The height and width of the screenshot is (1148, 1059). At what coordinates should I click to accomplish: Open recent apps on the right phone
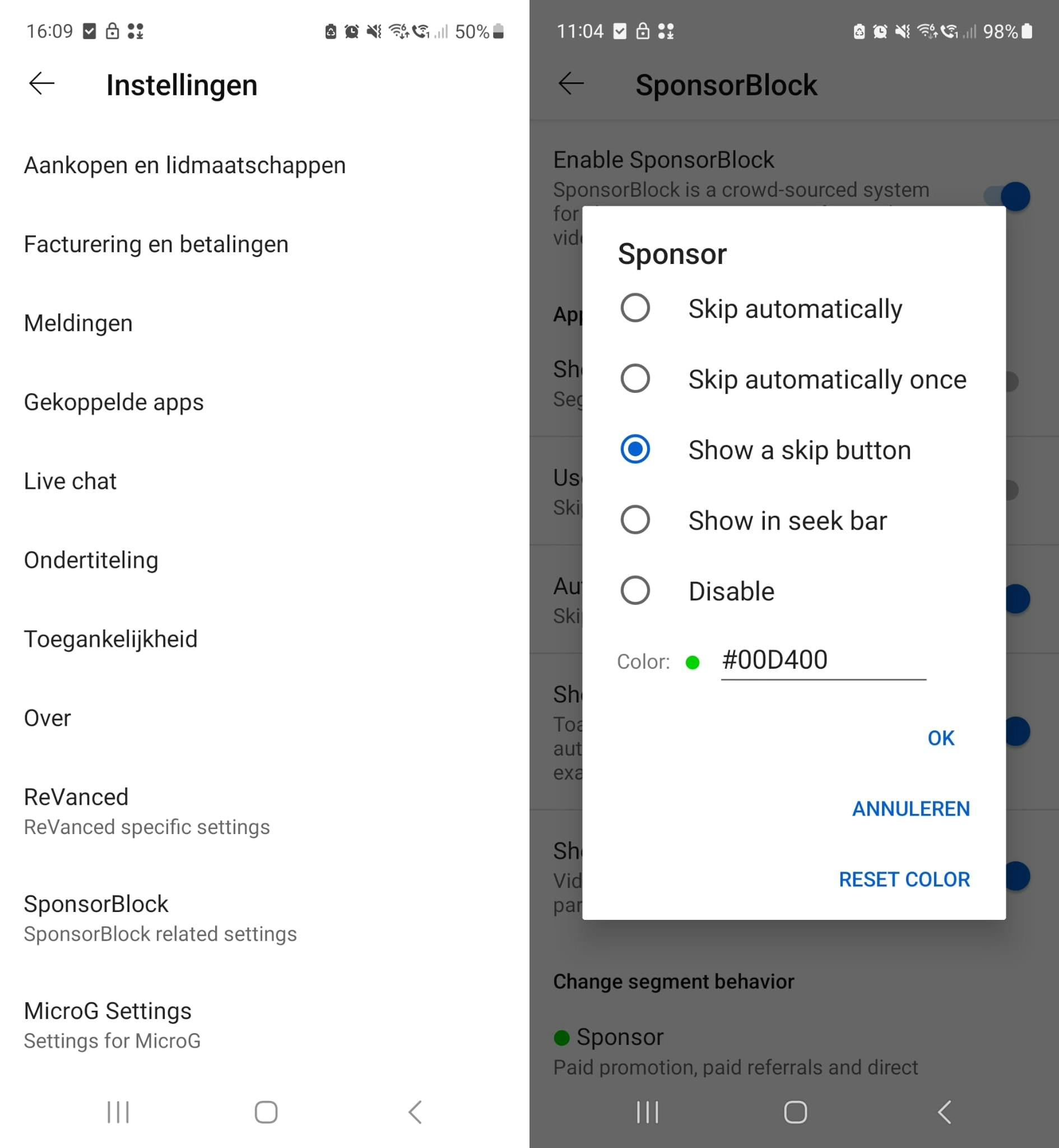648,1112
